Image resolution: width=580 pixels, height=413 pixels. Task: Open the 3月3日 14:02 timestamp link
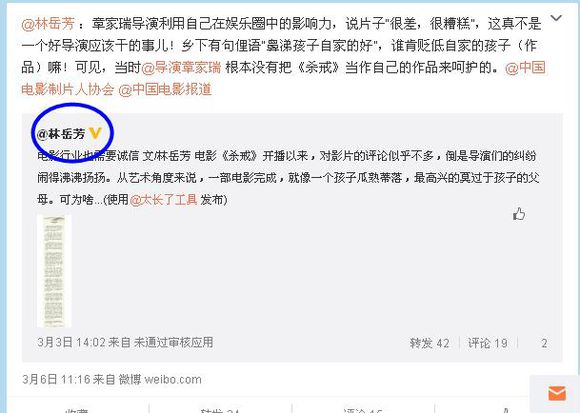(x=71, y=342)
